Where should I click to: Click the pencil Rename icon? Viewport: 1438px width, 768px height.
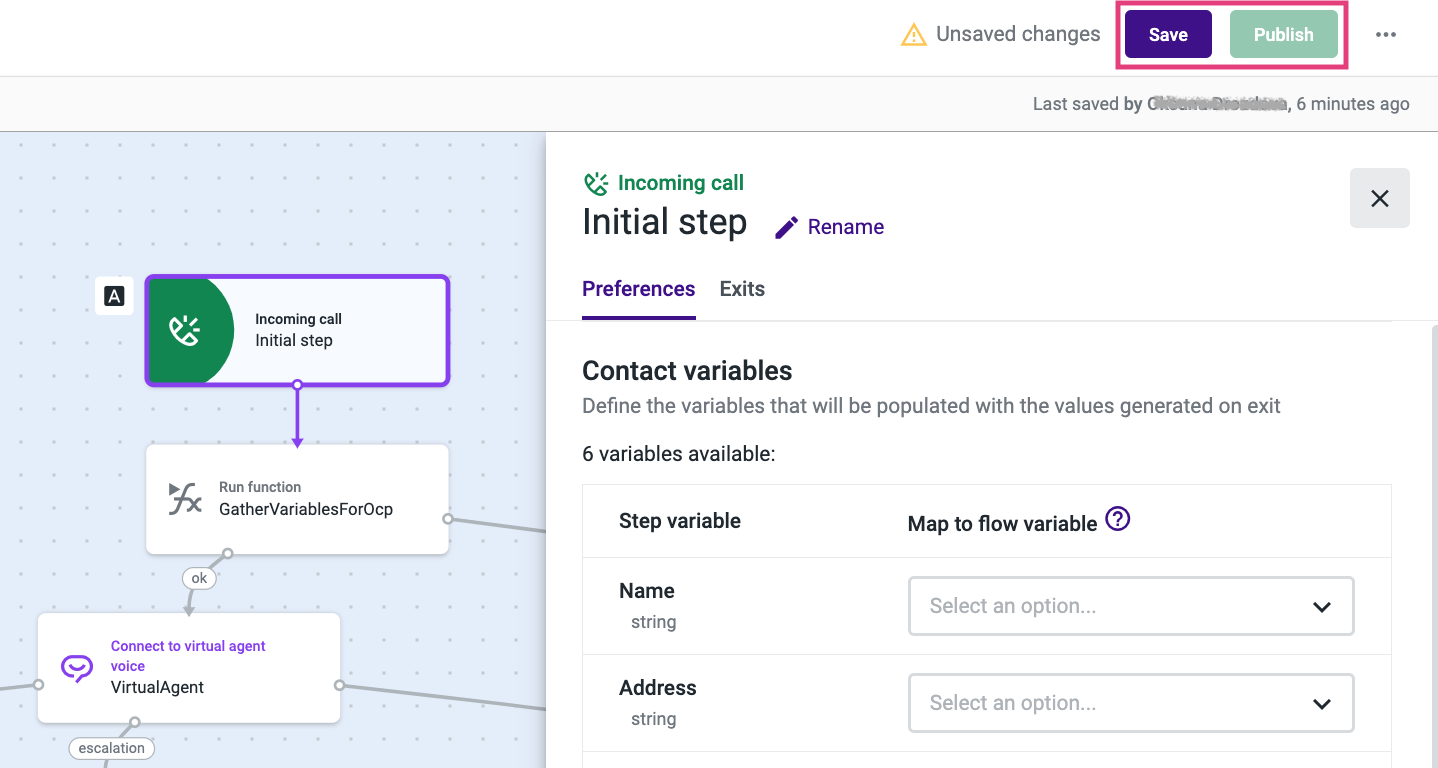point(787,227)
